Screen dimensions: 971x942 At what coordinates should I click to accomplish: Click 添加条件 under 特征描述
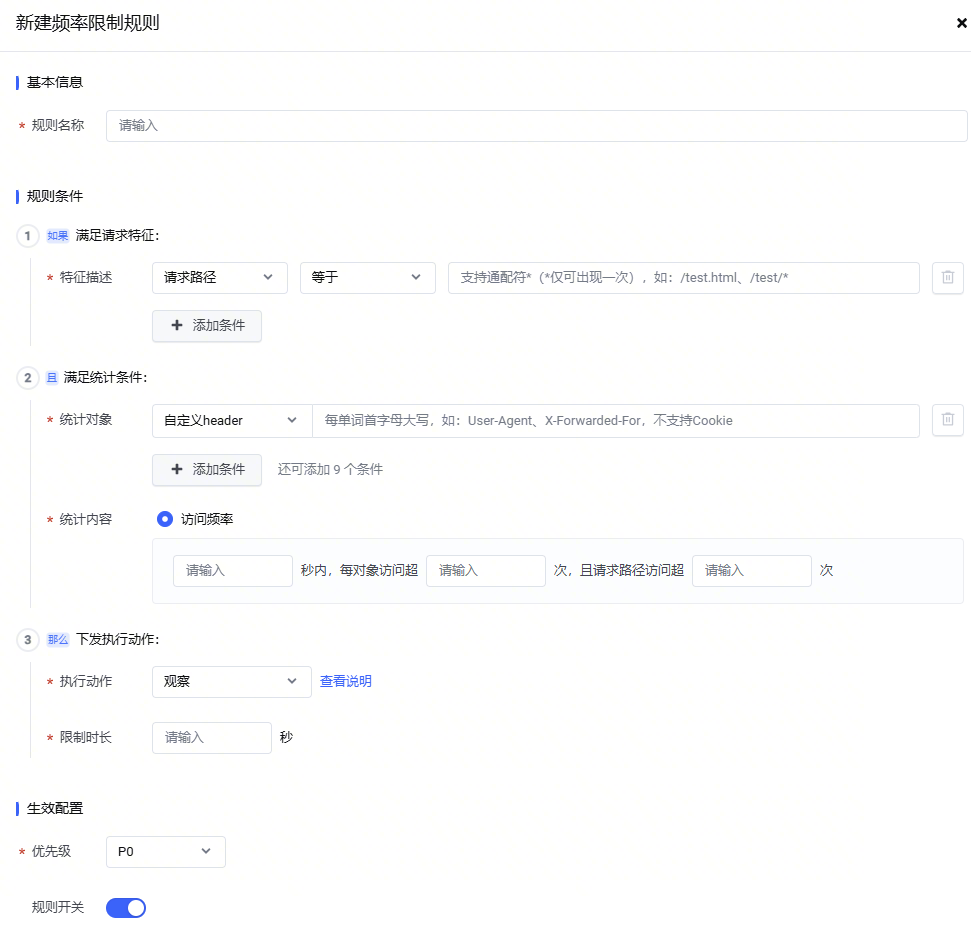[x=207, y=326]
